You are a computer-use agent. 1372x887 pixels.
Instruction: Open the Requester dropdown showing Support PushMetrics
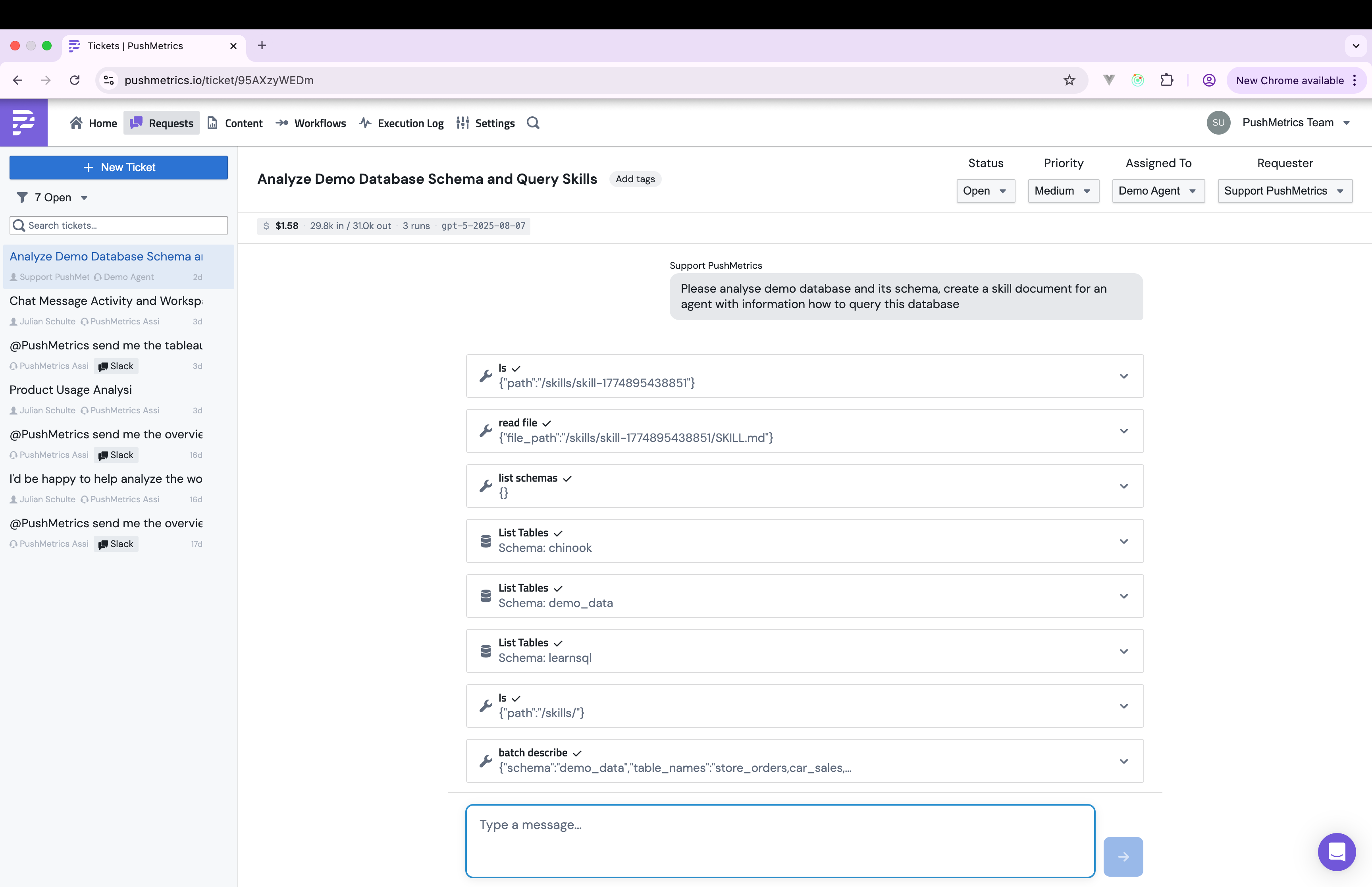pos(1285,191)
